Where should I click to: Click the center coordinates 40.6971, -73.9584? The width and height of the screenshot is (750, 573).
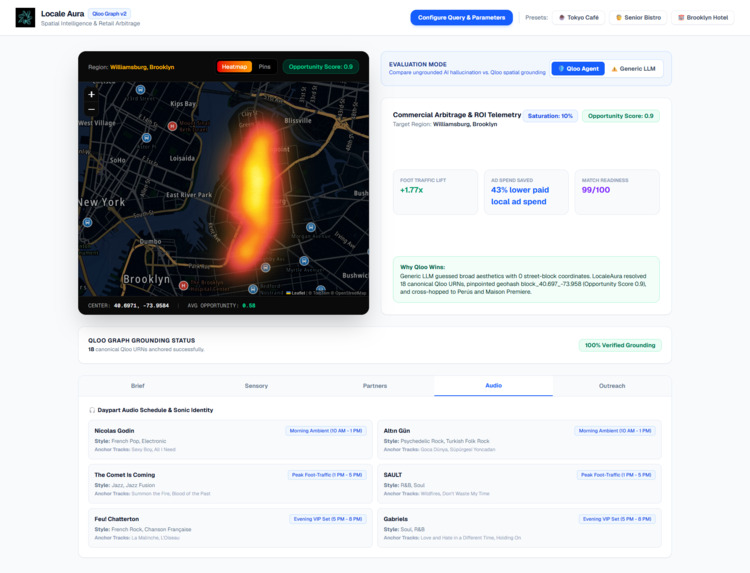(x=141, y=306)
